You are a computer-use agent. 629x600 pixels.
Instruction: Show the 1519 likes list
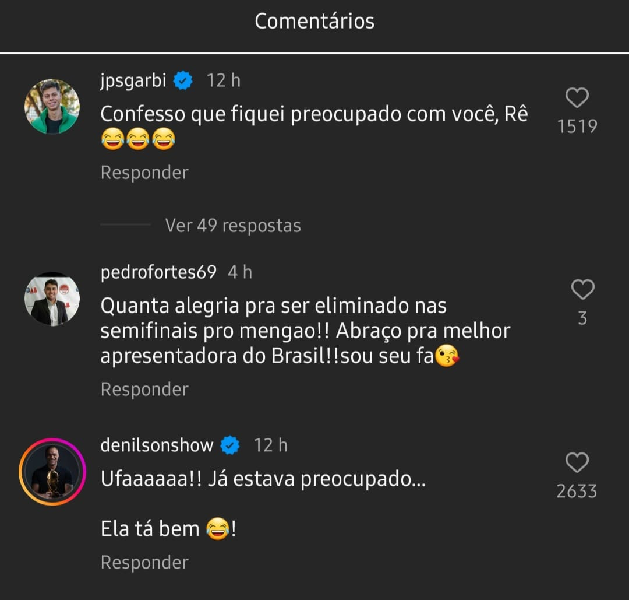(578, 126)
